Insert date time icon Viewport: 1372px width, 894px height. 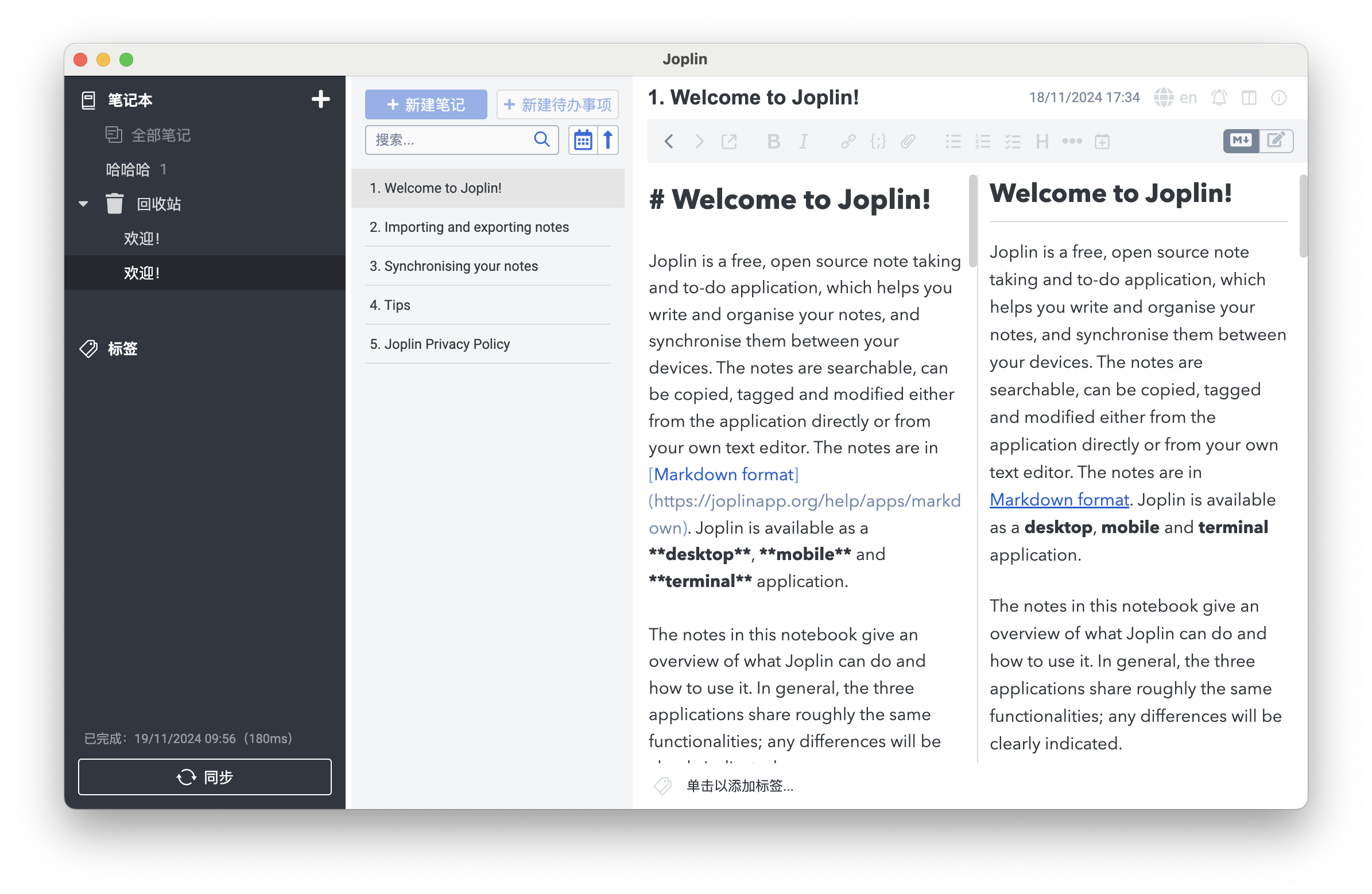pos(1102,141)
